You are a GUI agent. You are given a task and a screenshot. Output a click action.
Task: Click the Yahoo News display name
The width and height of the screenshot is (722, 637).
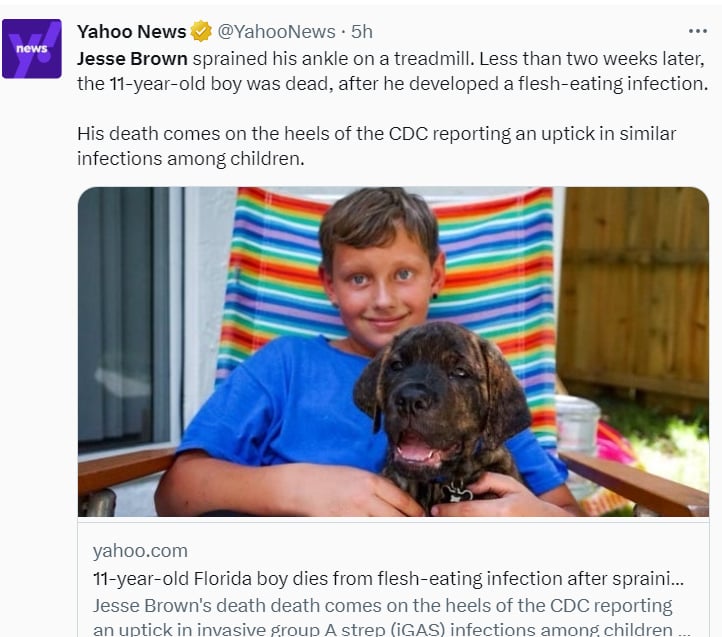132,32
